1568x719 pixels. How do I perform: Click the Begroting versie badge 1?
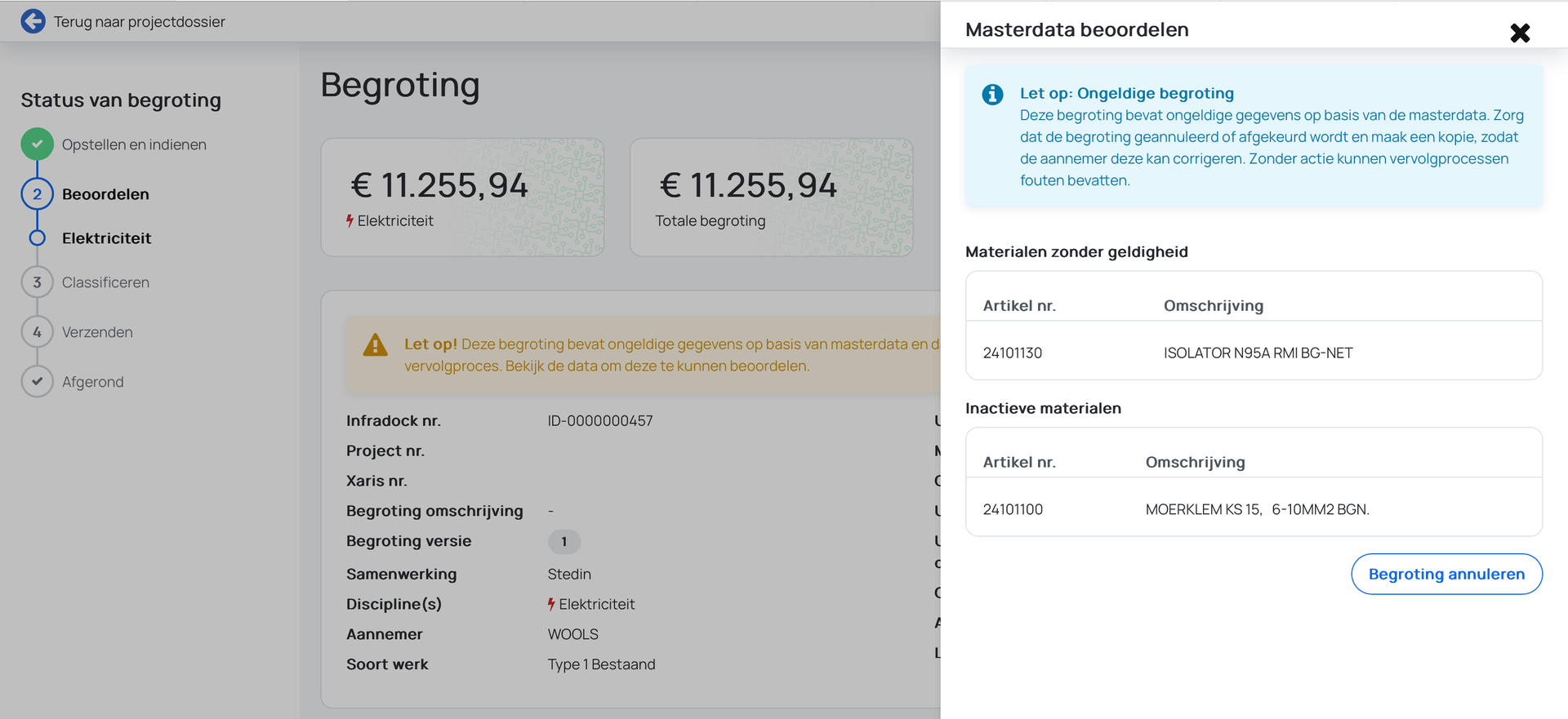click(563, 542)
